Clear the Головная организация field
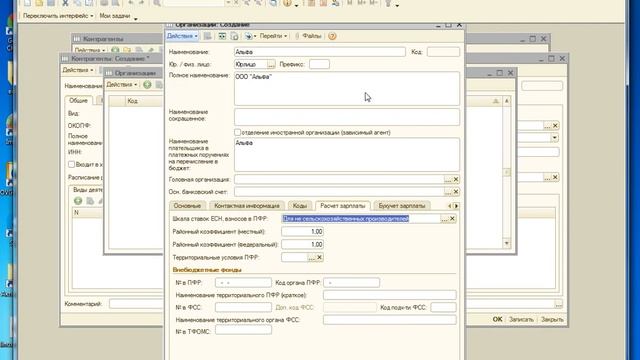The width and height of the screenshot is (640, 360). pyautogui.click(x=456, y=180)
